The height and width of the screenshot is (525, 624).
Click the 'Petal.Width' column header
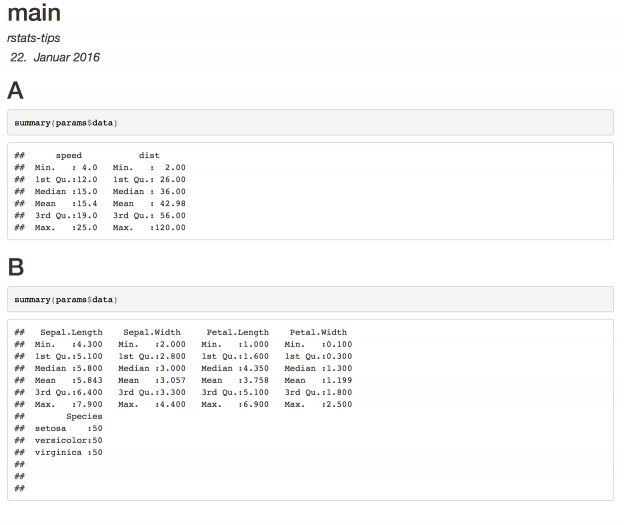(x=318, y=332)
